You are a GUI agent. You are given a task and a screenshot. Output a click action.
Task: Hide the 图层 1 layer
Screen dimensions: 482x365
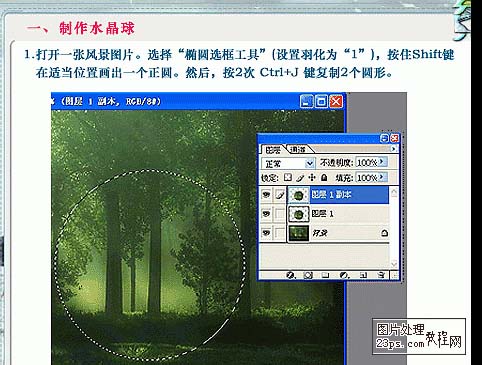(x=266, y=214)
